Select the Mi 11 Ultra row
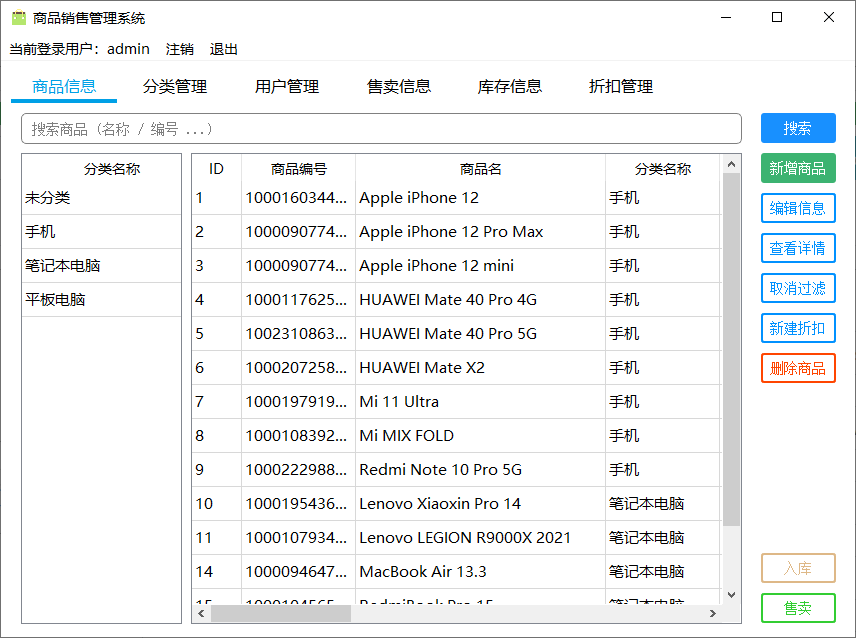 pos(456,402)
